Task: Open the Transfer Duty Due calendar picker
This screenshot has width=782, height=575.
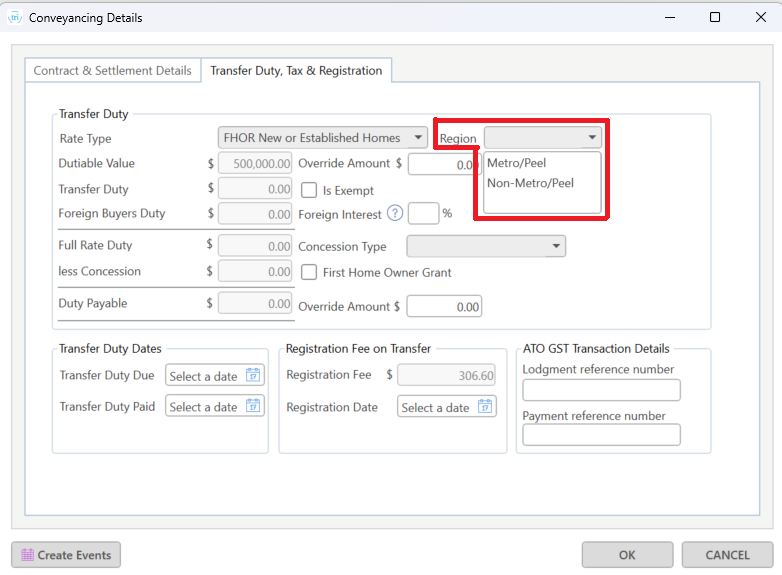Action: click(x=253, y=375)
